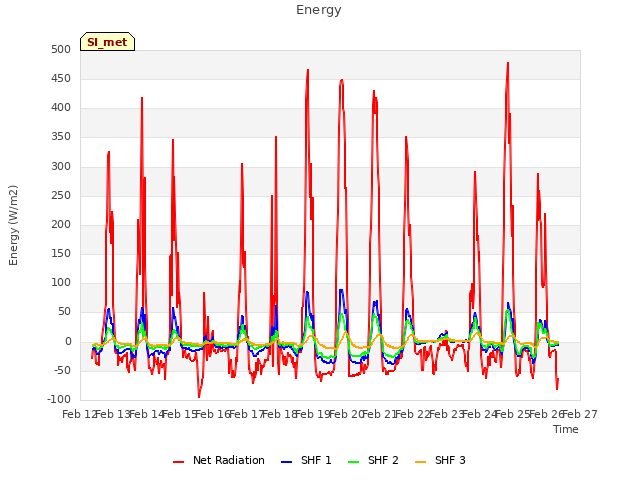Click the Net Radiation peak on Feb 25
Image resolution: width=640 pixels, height=480 pixels.
click(508, 63)
